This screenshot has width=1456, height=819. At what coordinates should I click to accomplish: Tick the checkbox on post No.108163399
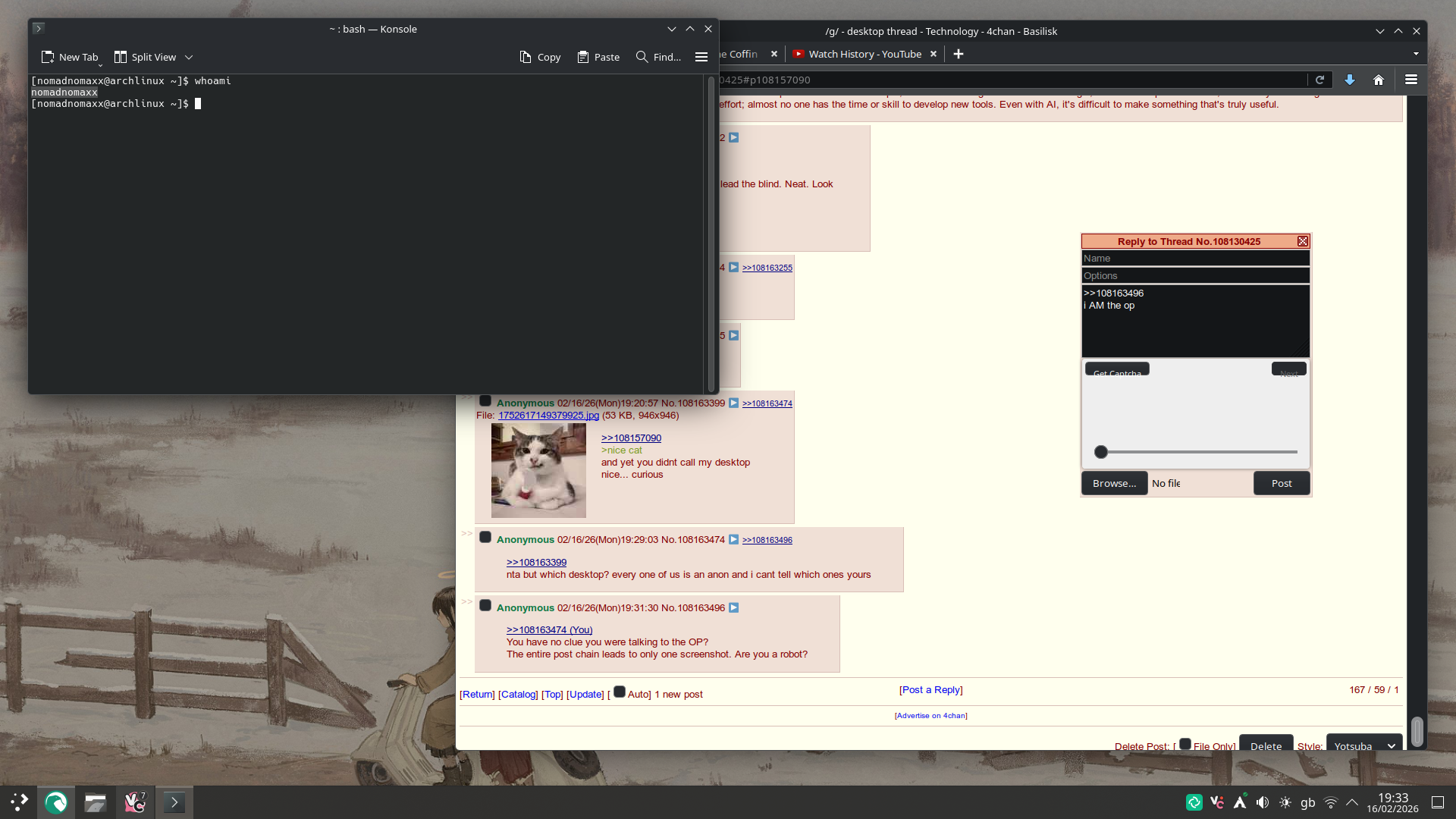tap(485, 401)
